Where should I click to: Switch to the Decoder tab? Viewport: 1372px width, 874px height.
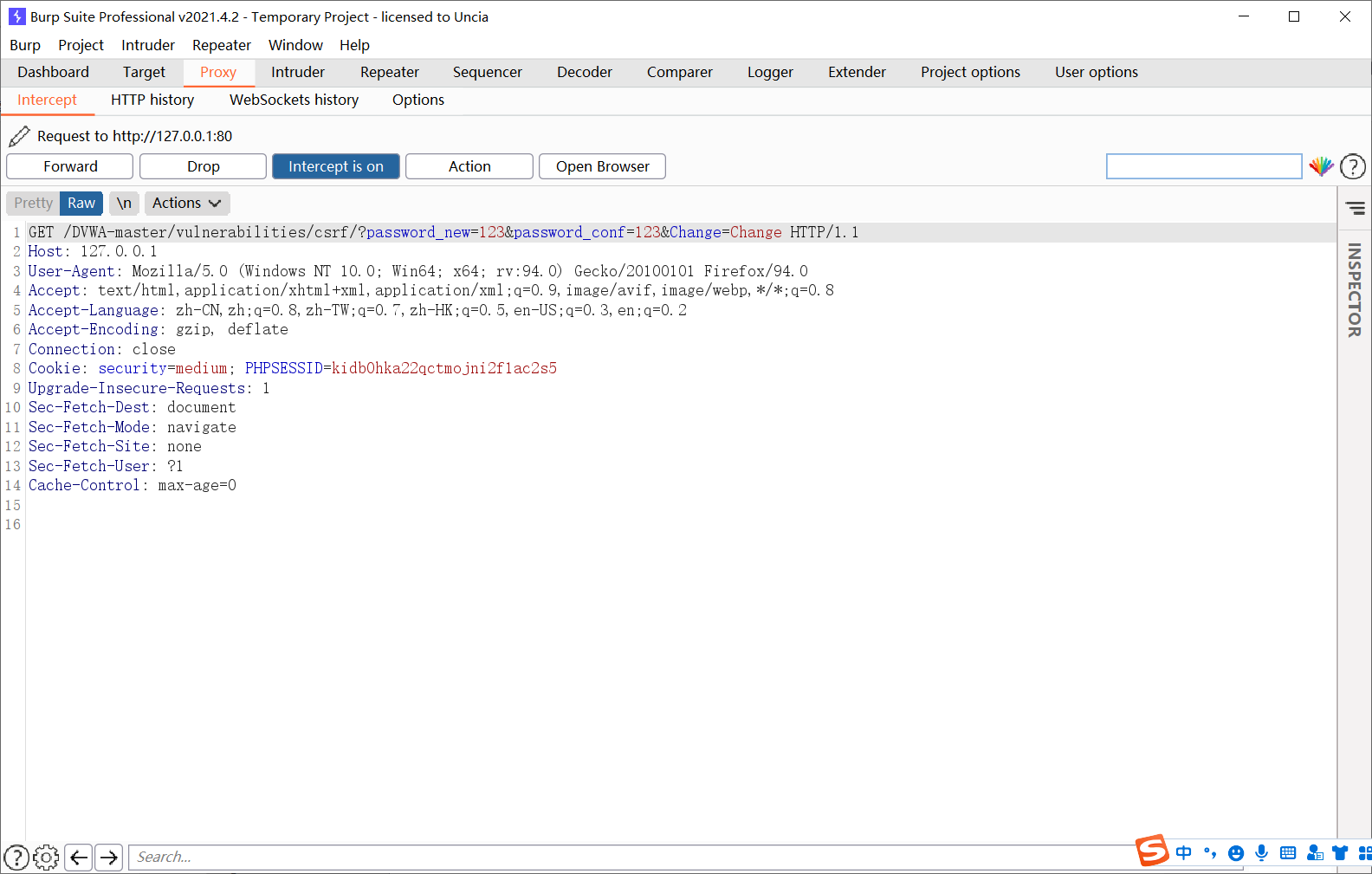(x=585, y=72)
